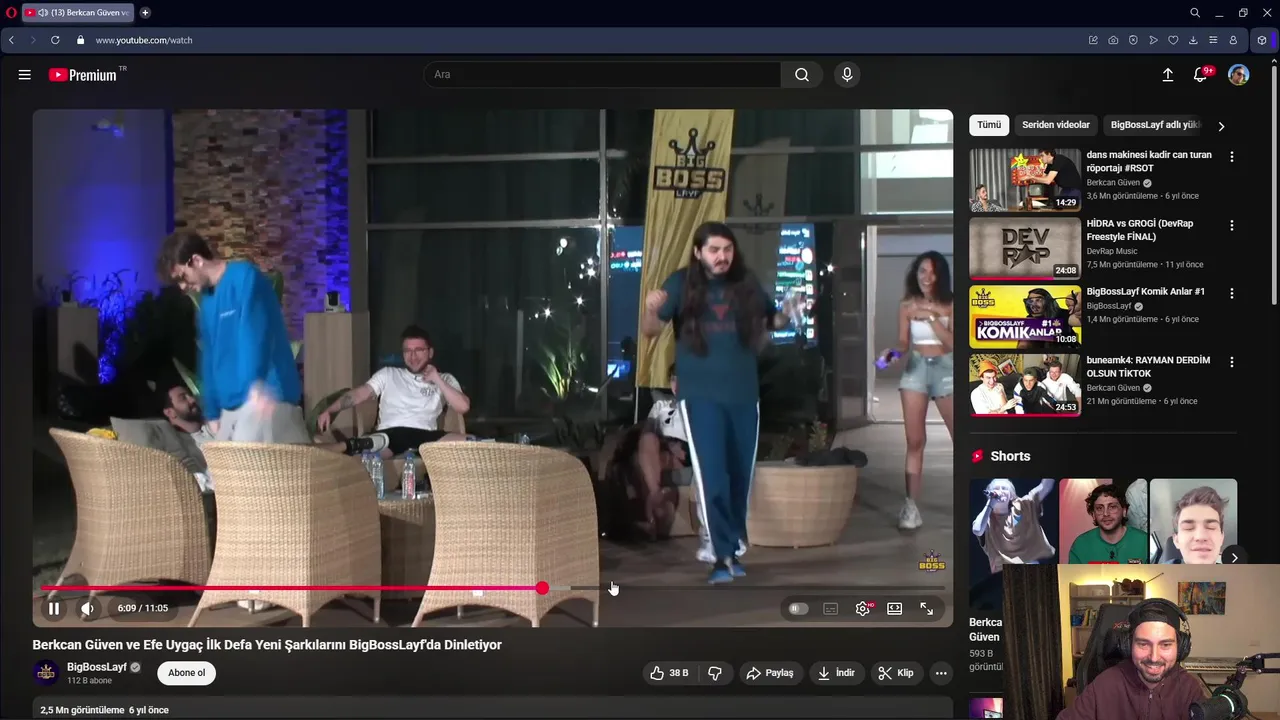Image resolution: width=1280 pixels, height=720 pixels.
Task: Show next Shorts with the arrow
Action: pos(1235,558)
